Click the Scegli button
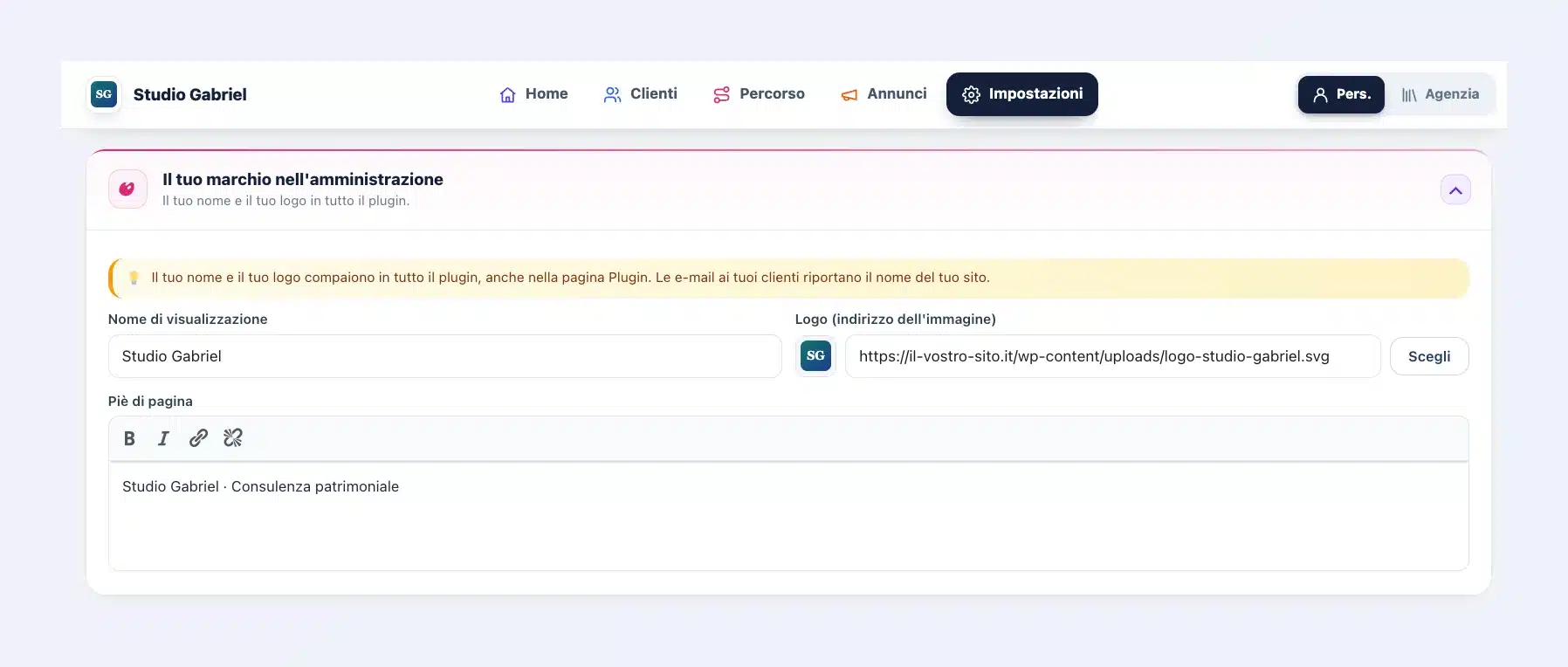 pyautogui.click(x=1429, y=356)
